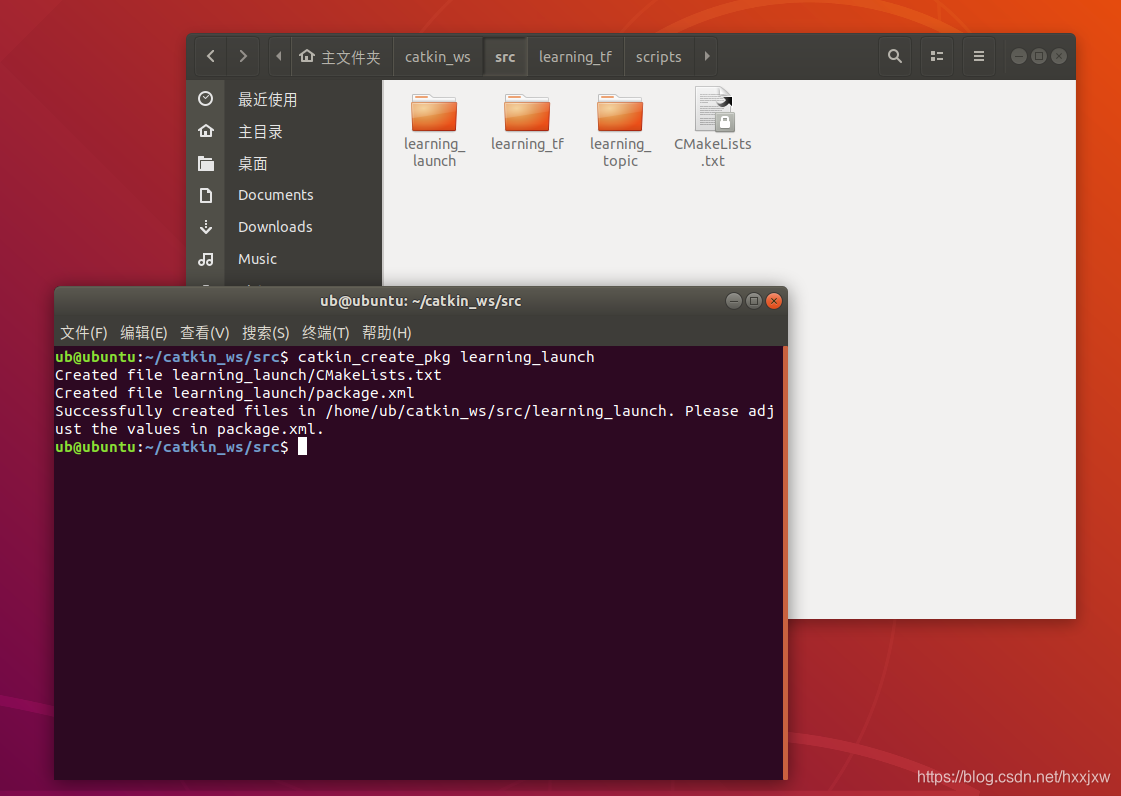Image resolution: width=1121 pixels, height=796 pixels.
Task: Click the terminal title ub@ubuntu: ~/catkin_ws/src
Action: click(x=420, y=301)
